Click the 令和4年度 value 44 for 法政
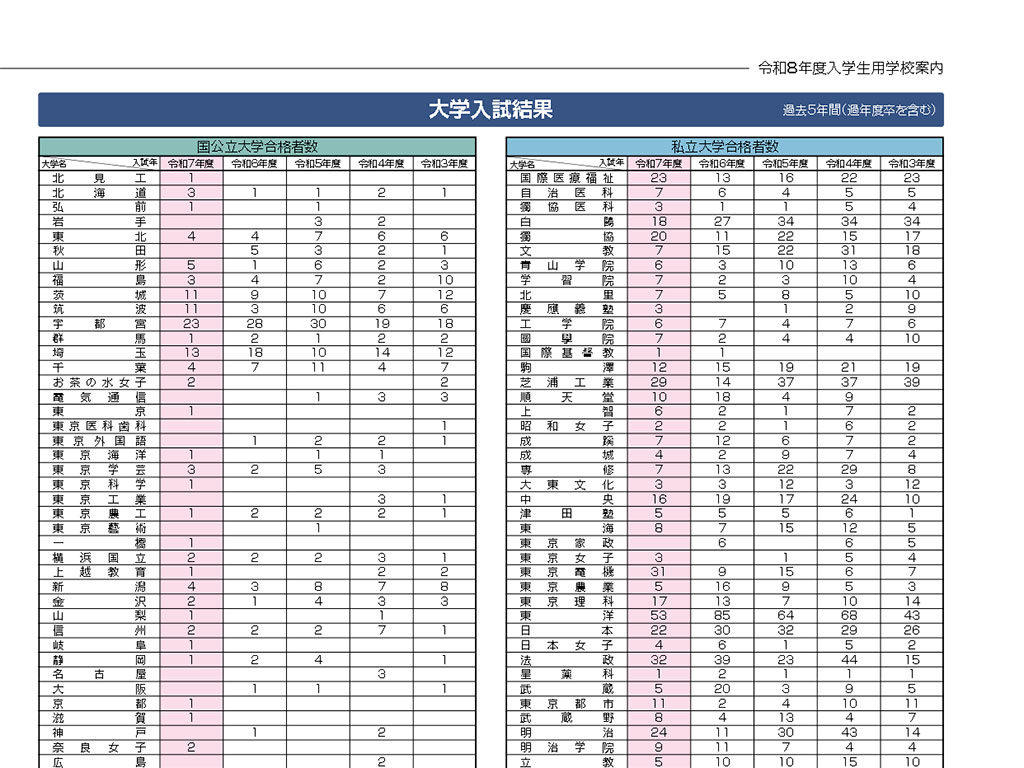The width and height of the screenshot is (1024, 768). coord(849,660)
